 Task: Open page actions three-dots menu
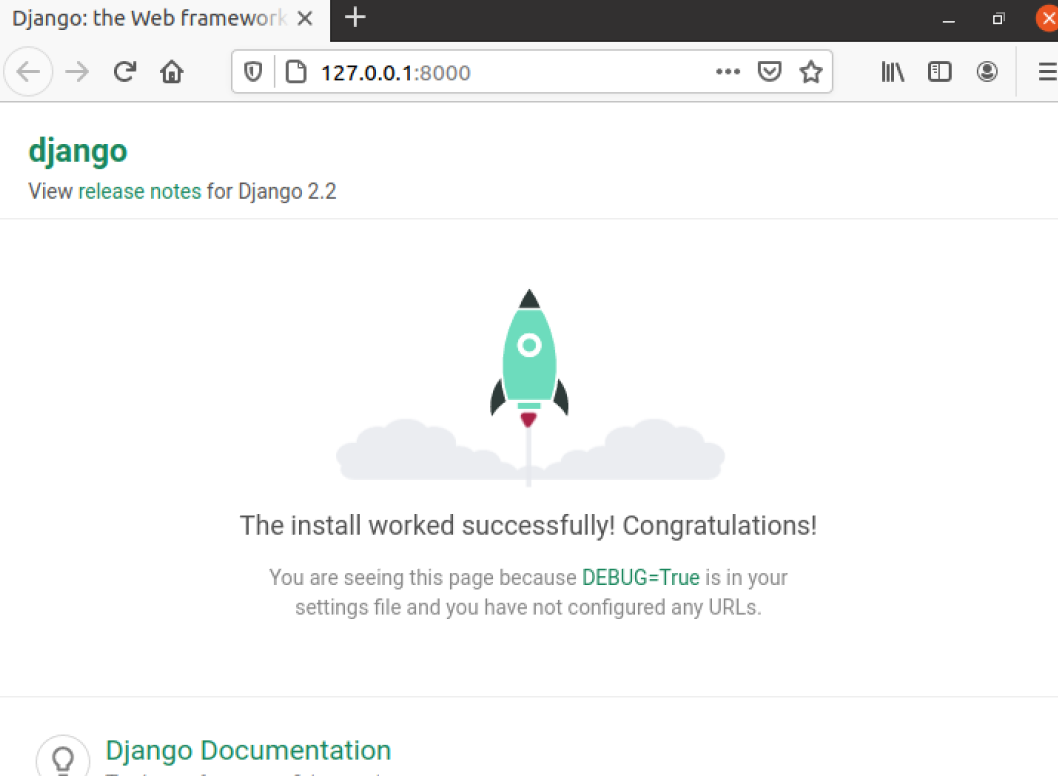coord(728,72)
